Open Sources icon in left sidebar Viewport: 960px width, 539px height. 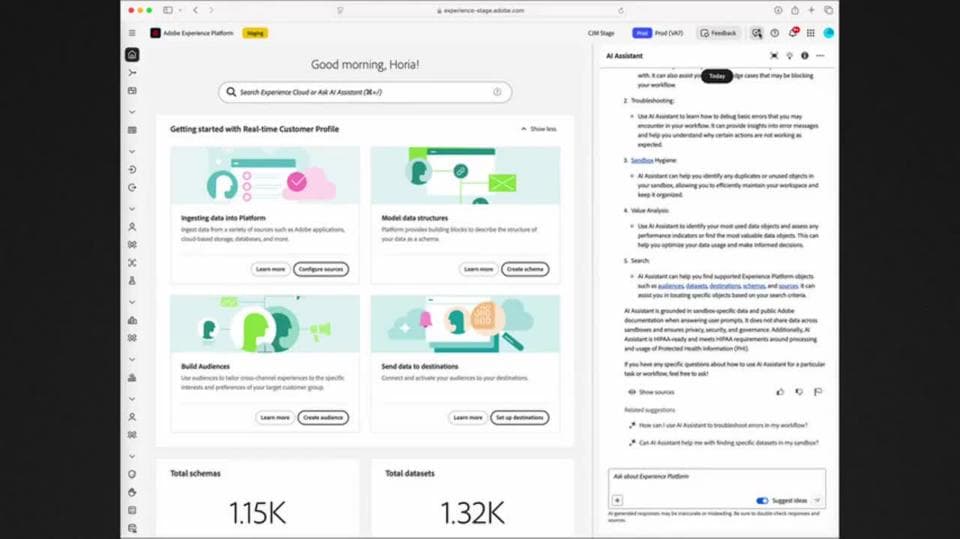[132, 170]
